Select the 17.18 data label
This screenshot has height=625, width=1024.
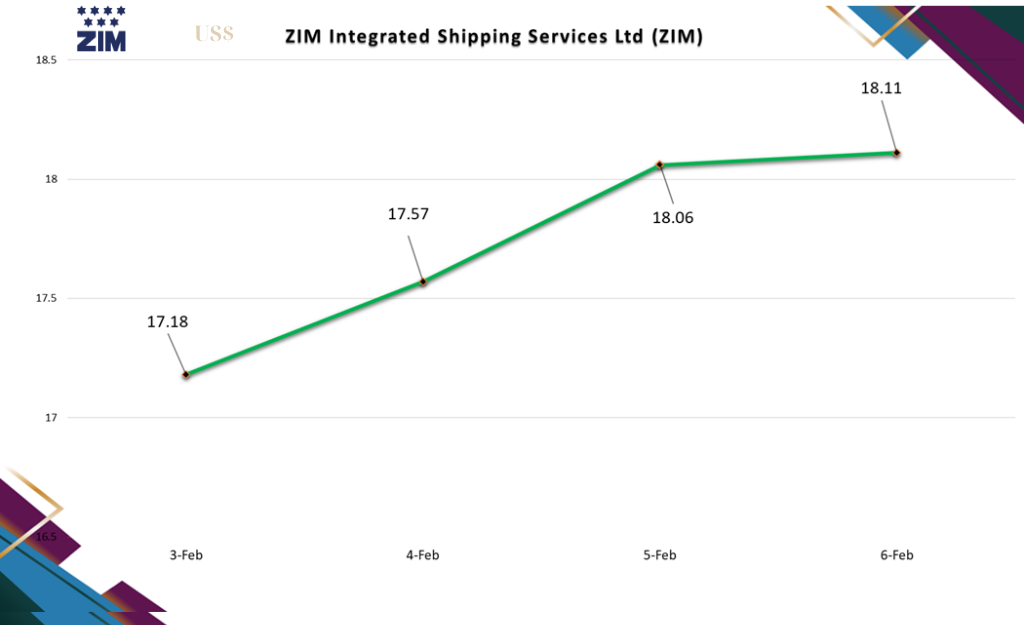pyautogui.click(x=166, y=322)
